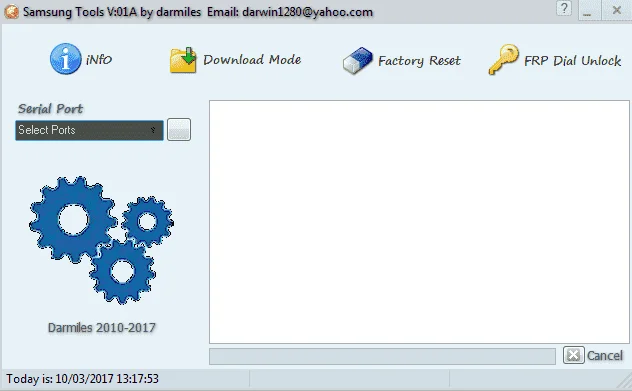The width and height of the screenshot is (632, 391).
Task: Click the small button beside Select Ports
Action: [x=179, y=129]
